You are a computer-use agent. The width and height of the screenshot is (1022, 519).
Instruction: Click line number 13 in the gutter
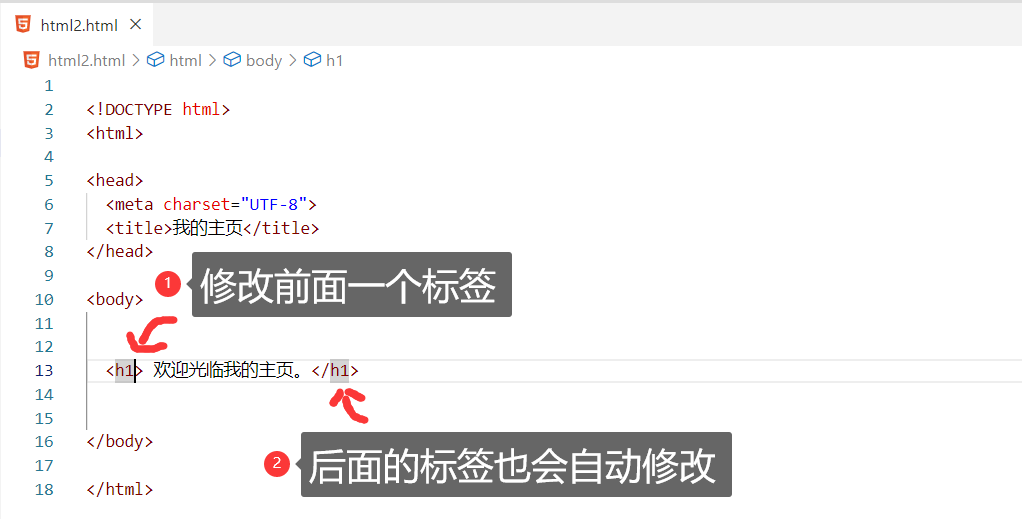[x=44, y=370]
